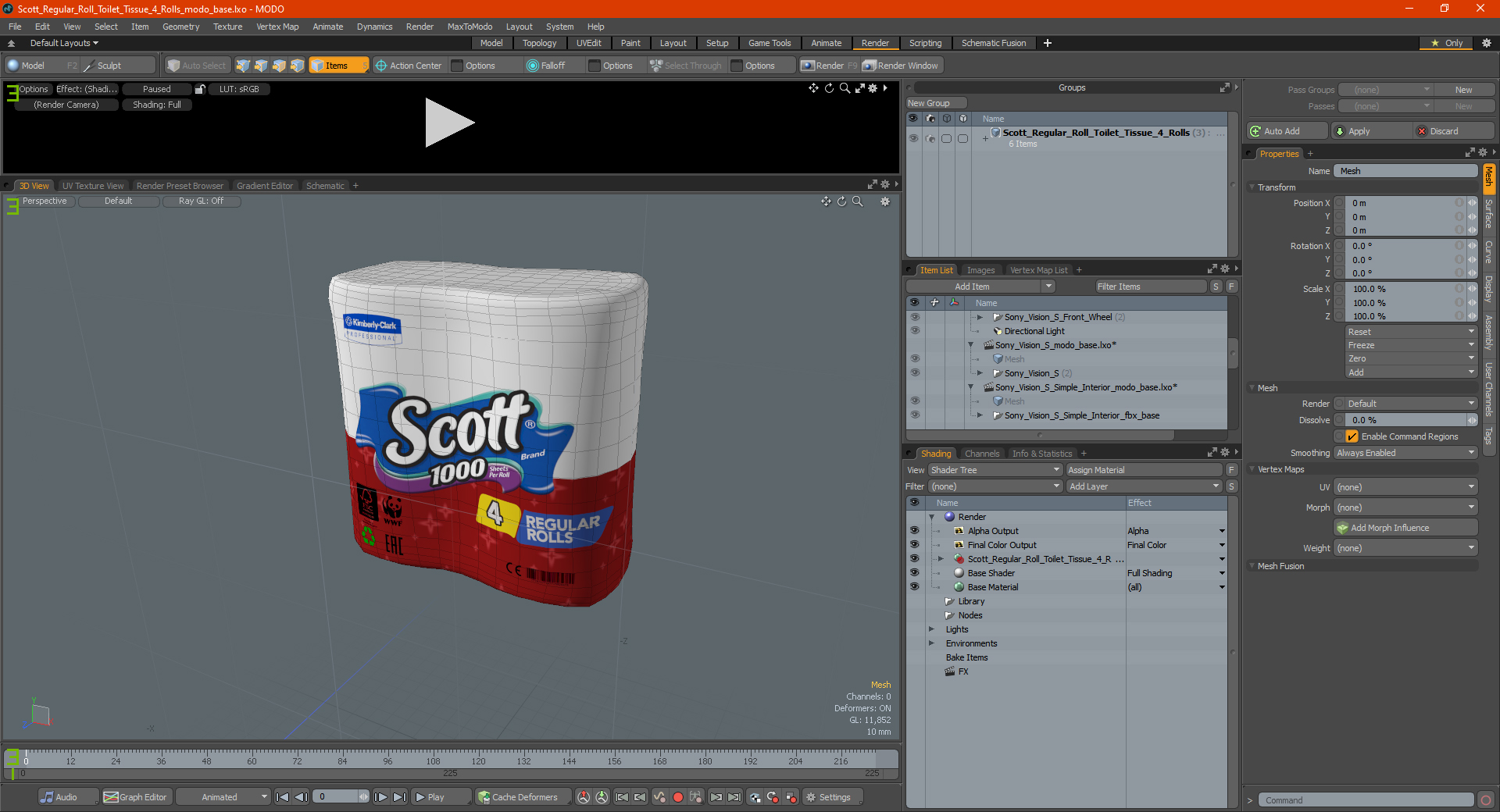Open Shading panel gear options
The width and height of the screenshot is (1500, 812).
point(1224,453)
